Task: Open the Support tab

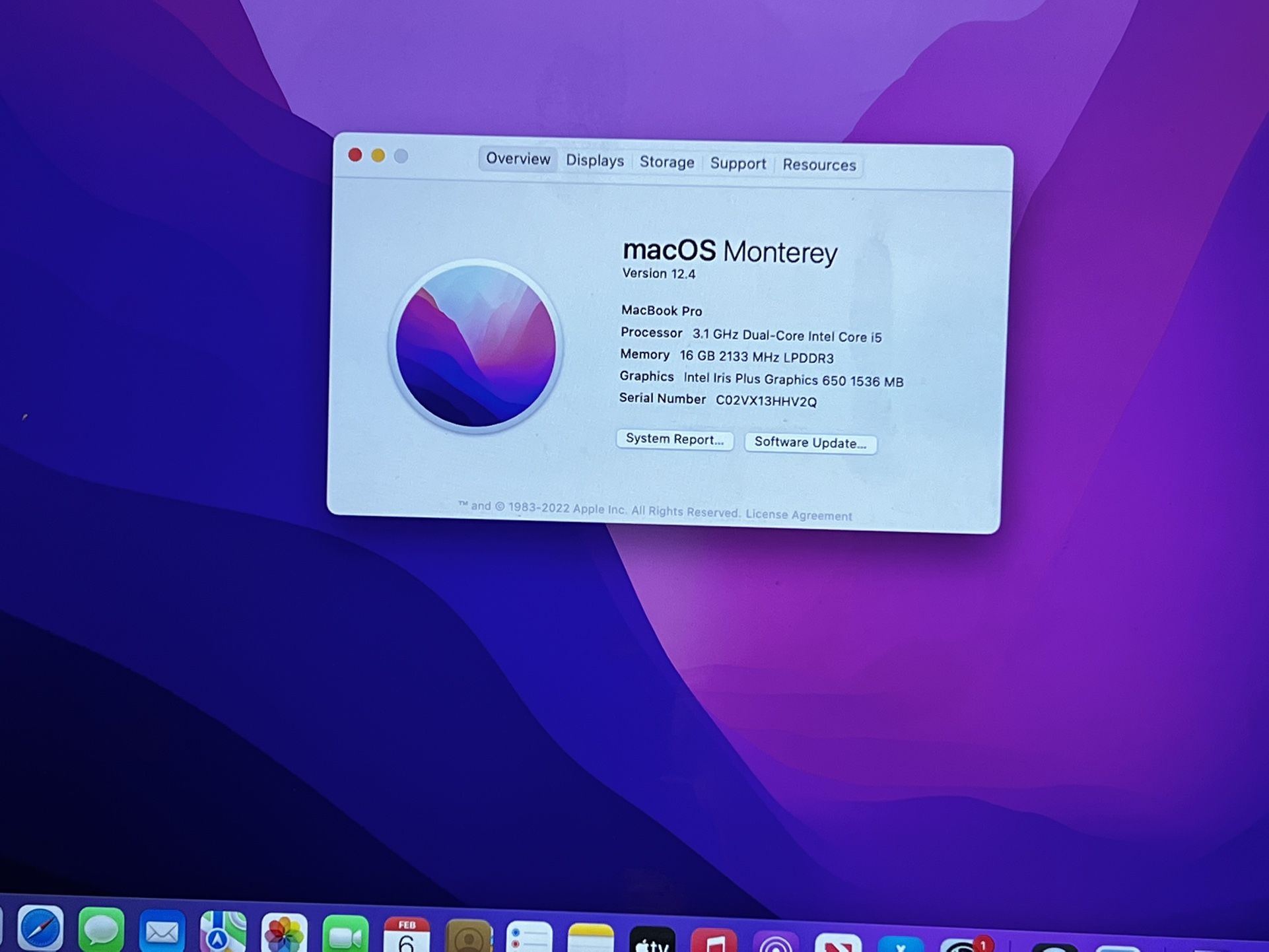Action: pos(738,164)
